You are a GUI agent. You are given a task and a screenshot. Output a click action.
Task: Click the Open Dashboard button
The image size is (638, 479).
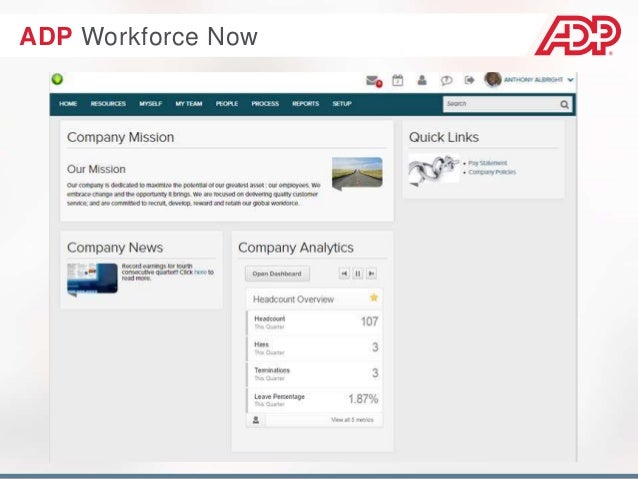277,273
